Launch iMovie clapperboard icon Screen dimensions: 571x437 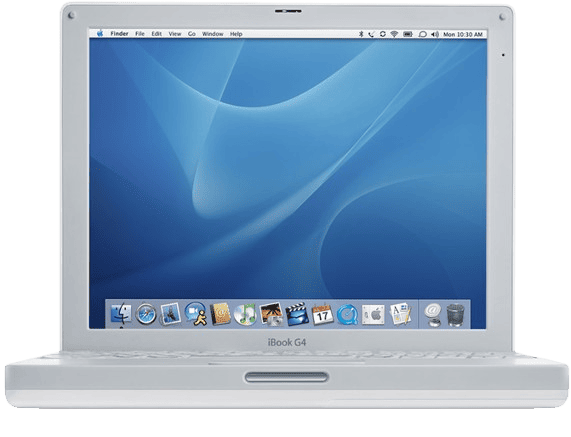pos(297,314)
